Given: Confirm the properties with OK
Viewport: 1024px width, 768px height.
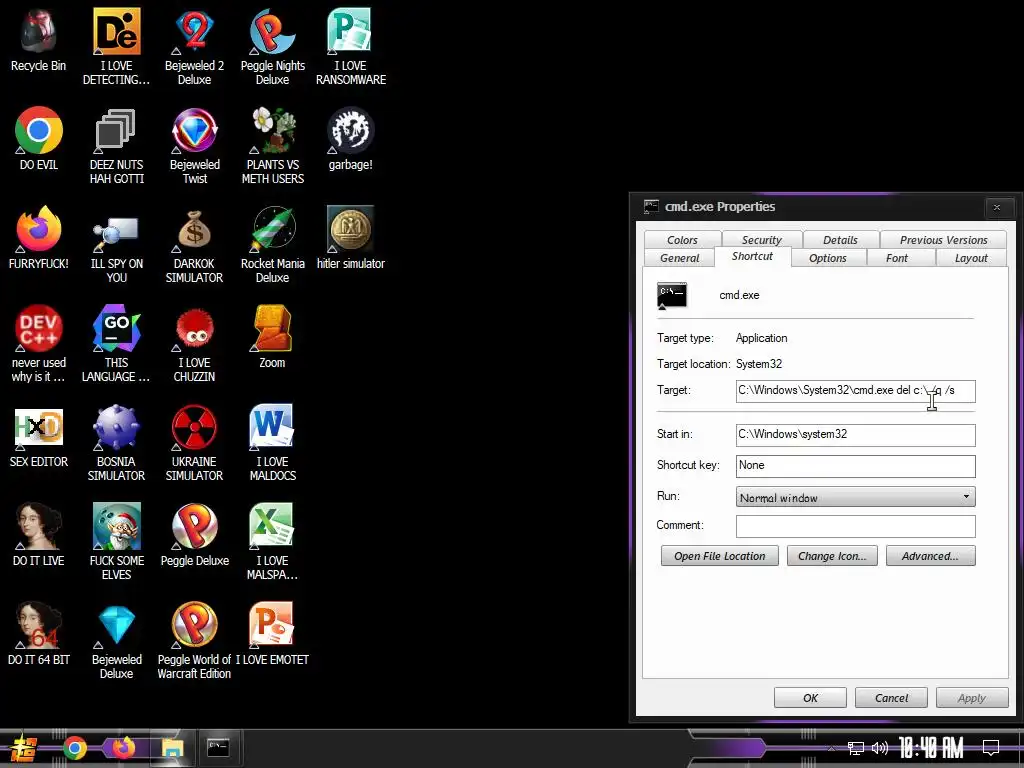Looking at the screenshot, I should pos(810,697).
